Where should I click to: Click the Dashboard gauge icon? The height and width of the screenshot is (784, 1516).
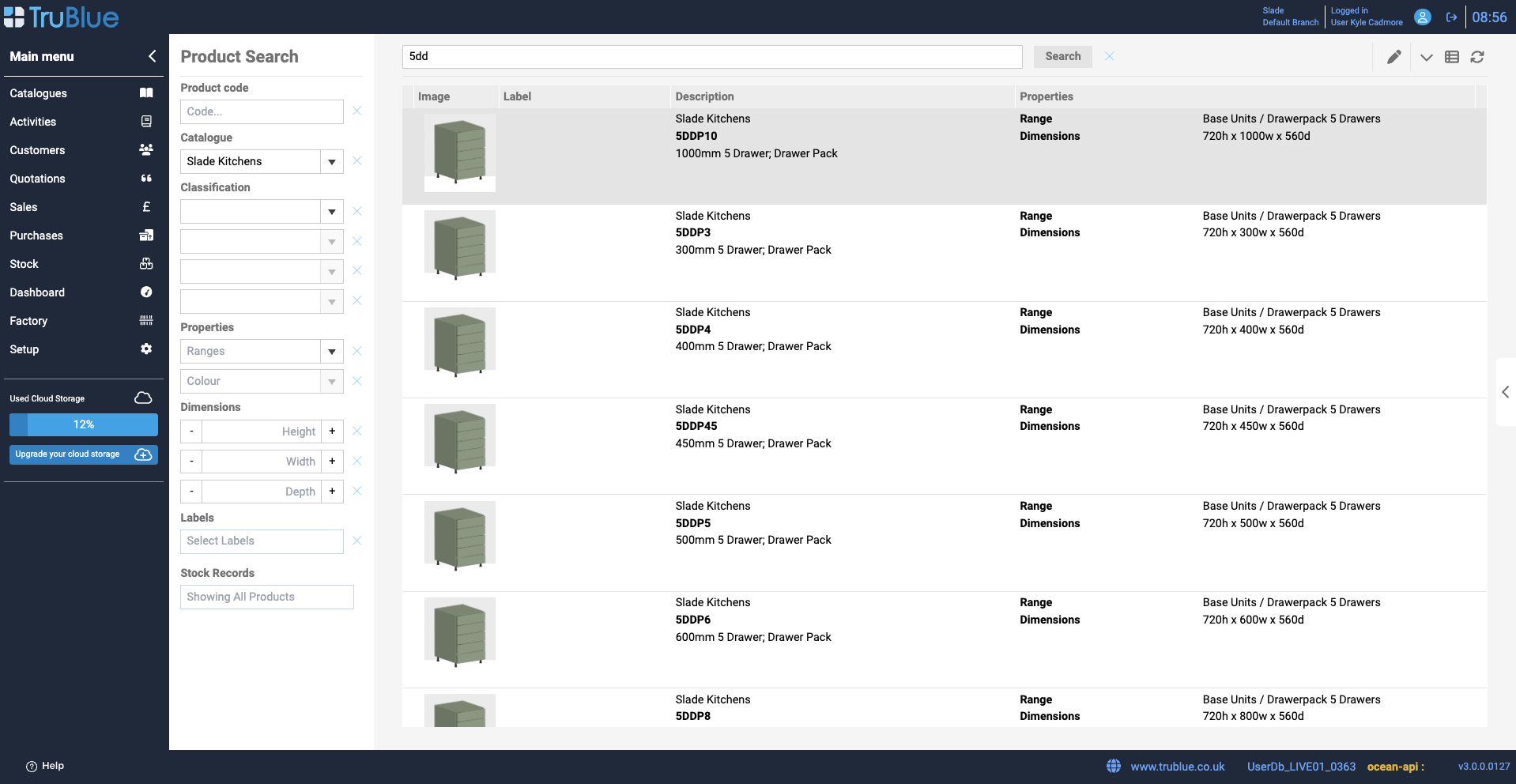click(146, 292)
